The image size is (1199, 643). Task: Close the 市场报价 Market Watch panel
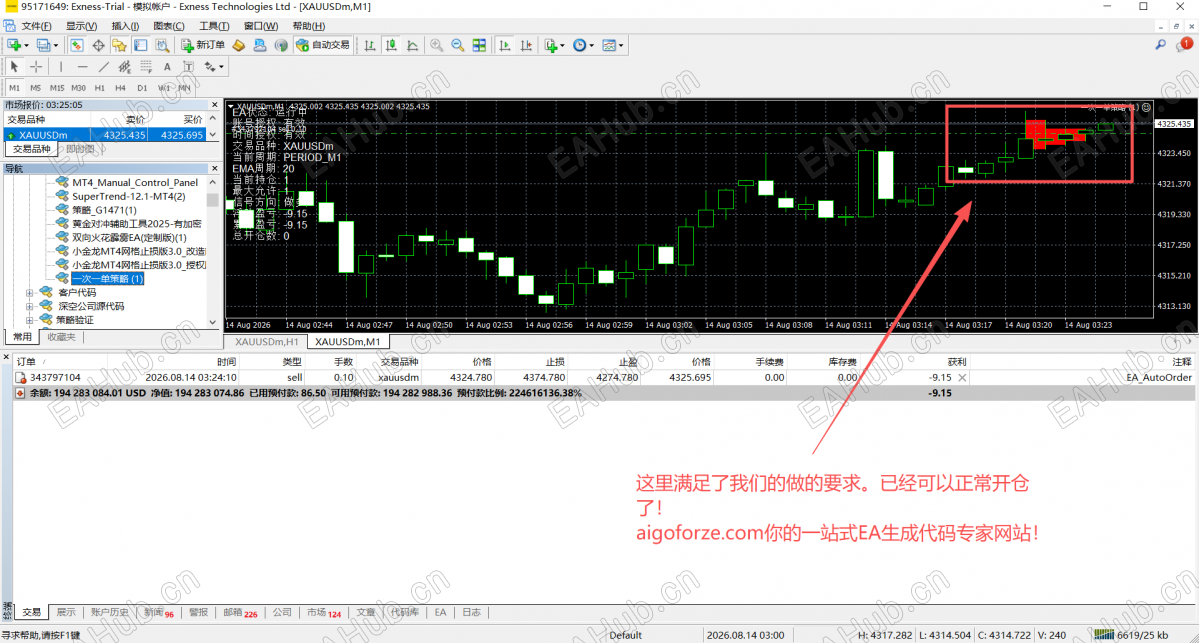214,105
